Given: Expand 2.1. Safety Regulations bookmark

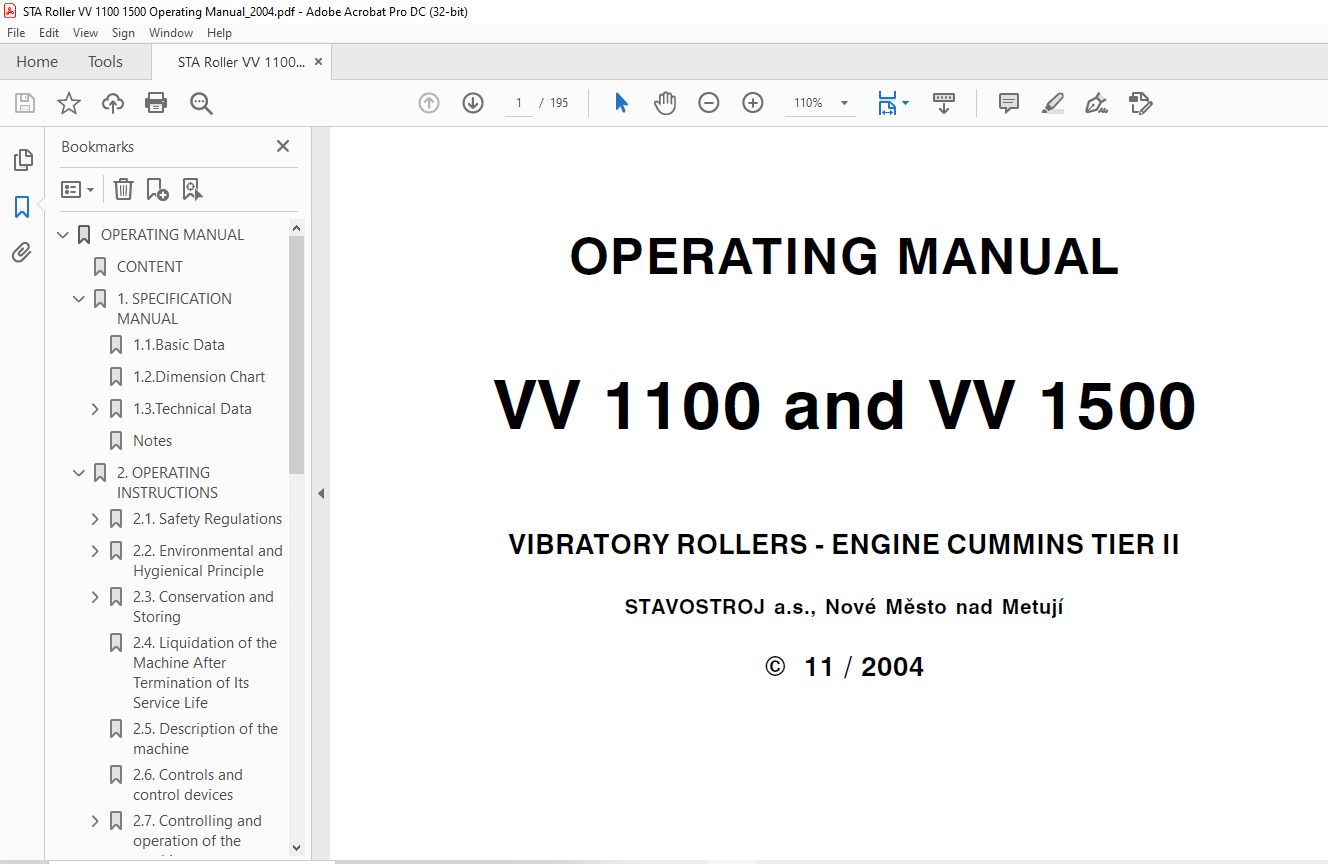Looking at the screenshot, I should coord(95,519).
